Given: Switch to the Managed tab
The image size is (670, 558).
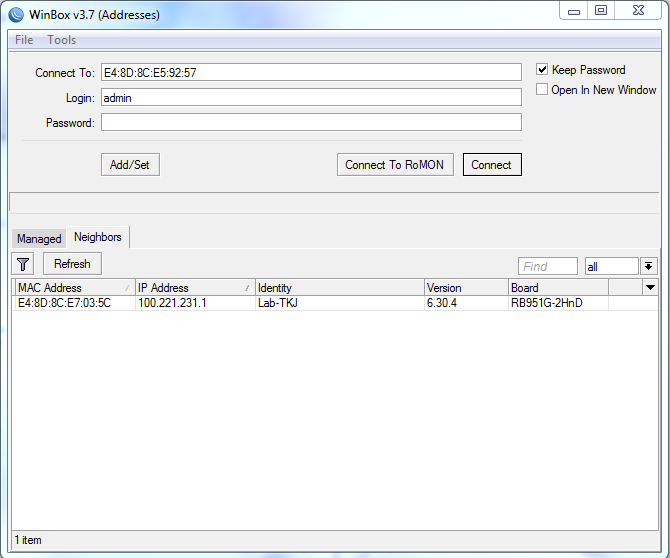Looking at the screenshot, I should pyautogui.click(x=39, y=238).
